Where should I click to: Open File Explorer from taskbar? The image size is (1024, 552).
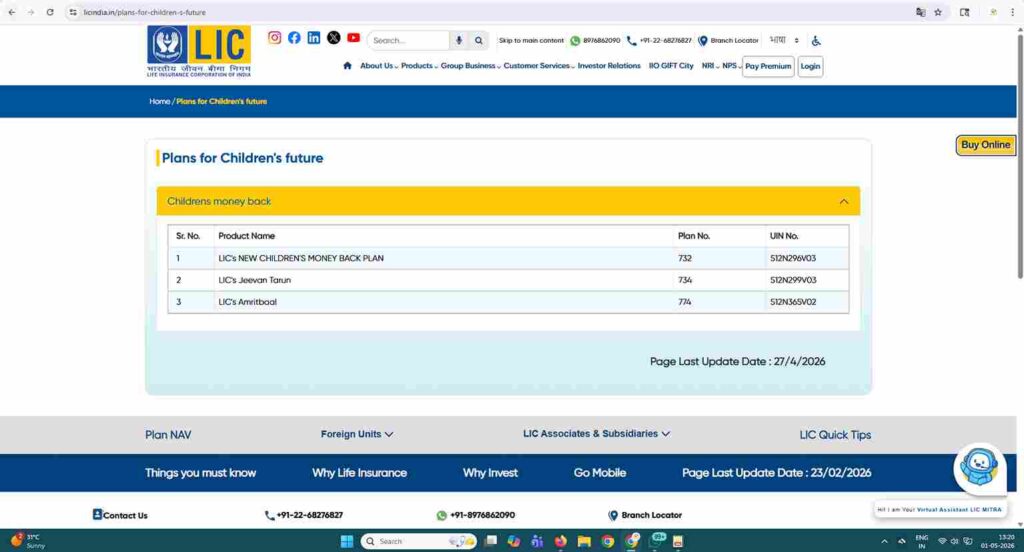pos(584,541)
